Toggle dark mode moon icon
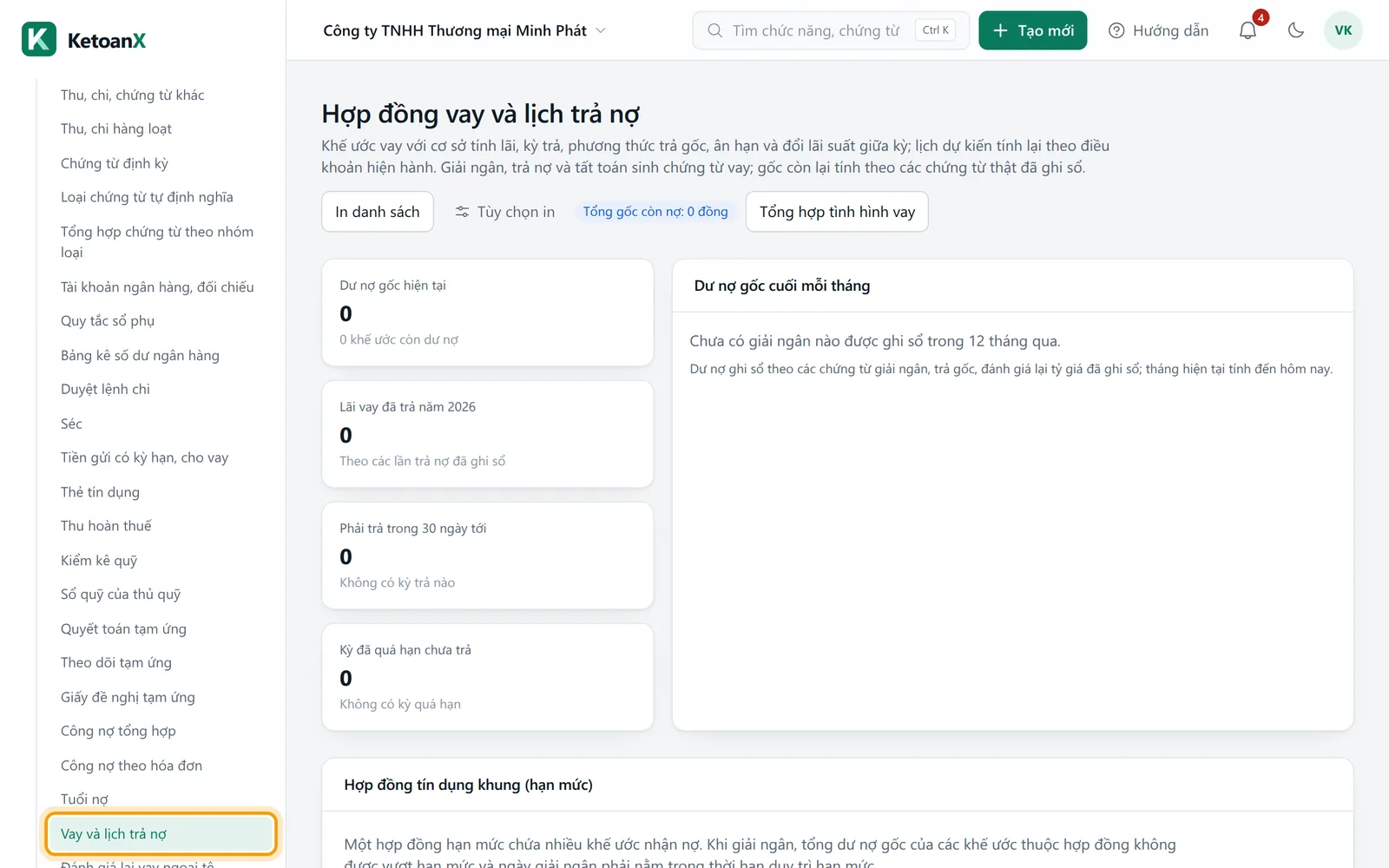Viewport: 1389px width, 868px height. (x=1296, y=30)
